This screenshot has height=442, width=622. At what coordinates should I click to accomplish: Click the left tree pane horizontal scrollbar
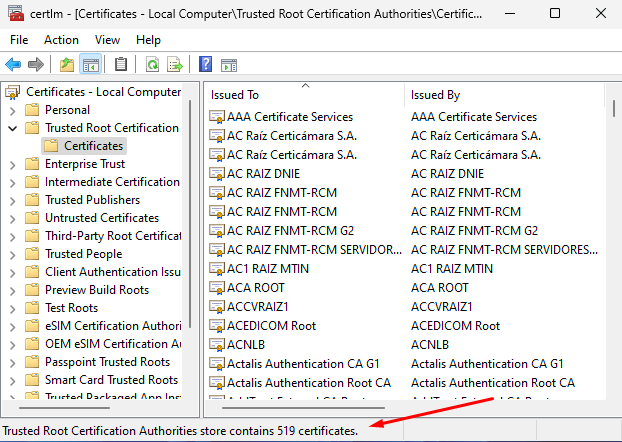(64, 407)
